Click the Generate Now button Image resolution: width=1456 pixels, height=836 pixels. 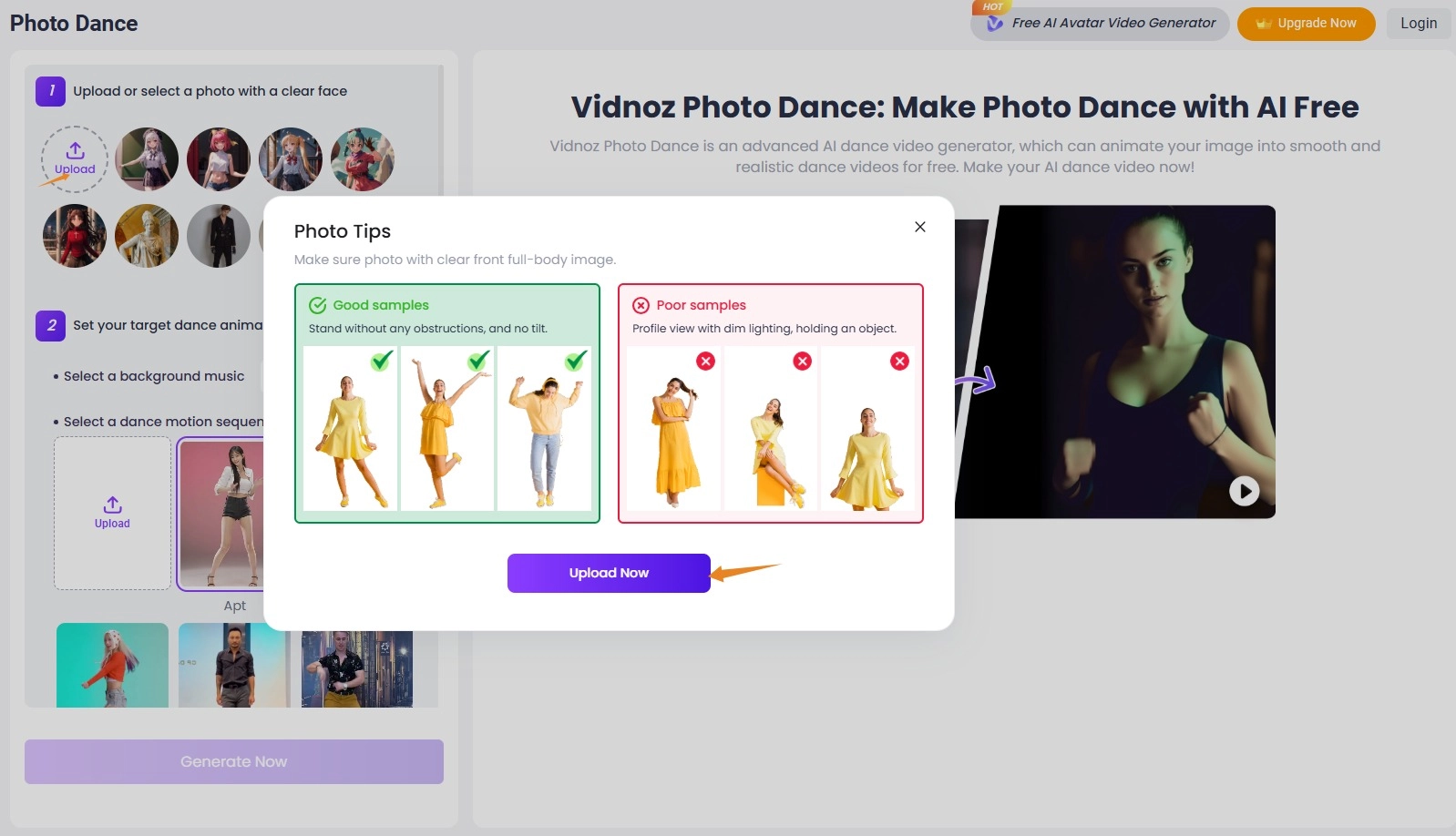click(x=234, y=761)
